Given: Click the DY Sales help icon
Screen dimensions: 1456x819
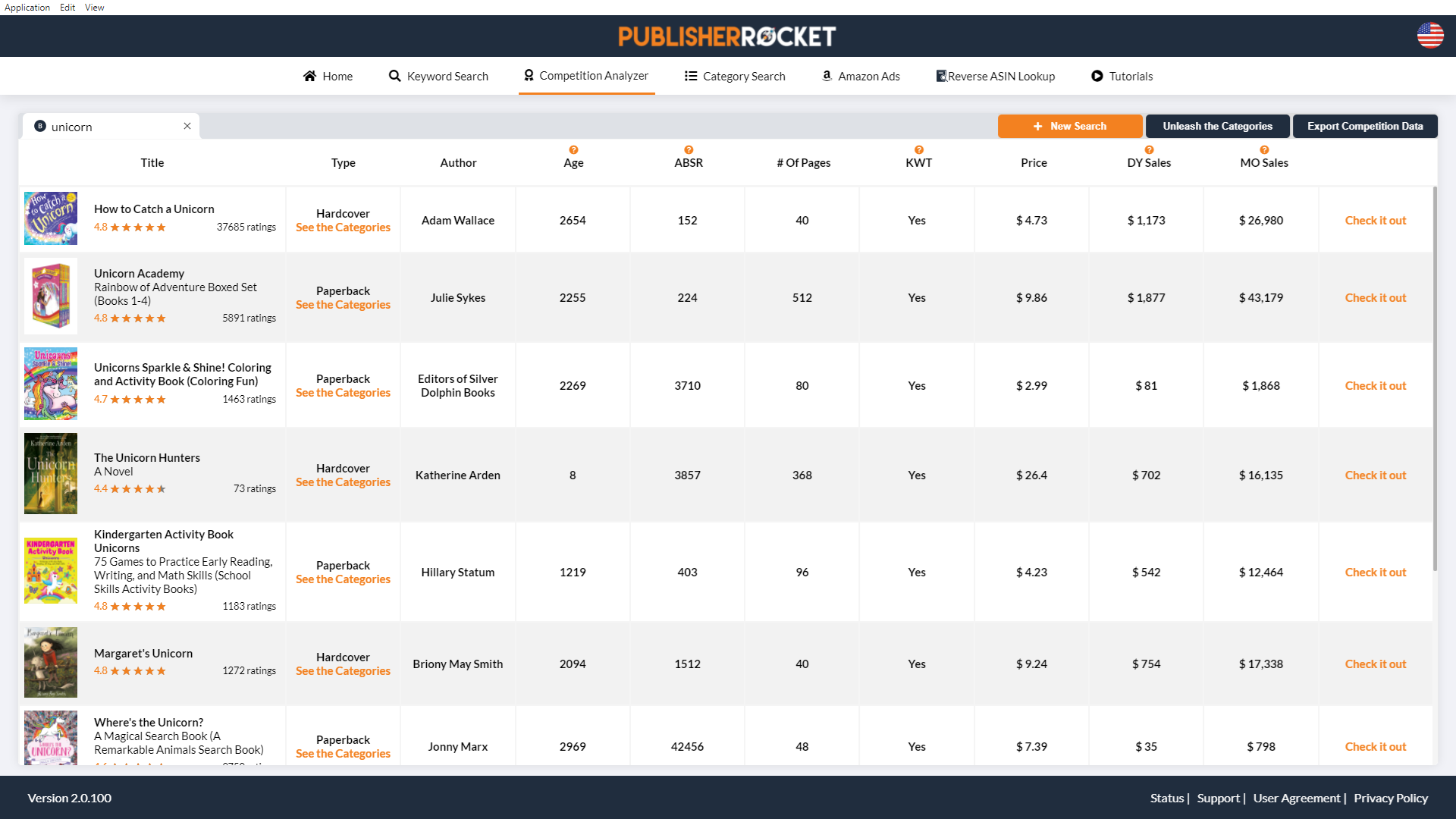Looking at the screenshot, I should [x=1149, y=150].
